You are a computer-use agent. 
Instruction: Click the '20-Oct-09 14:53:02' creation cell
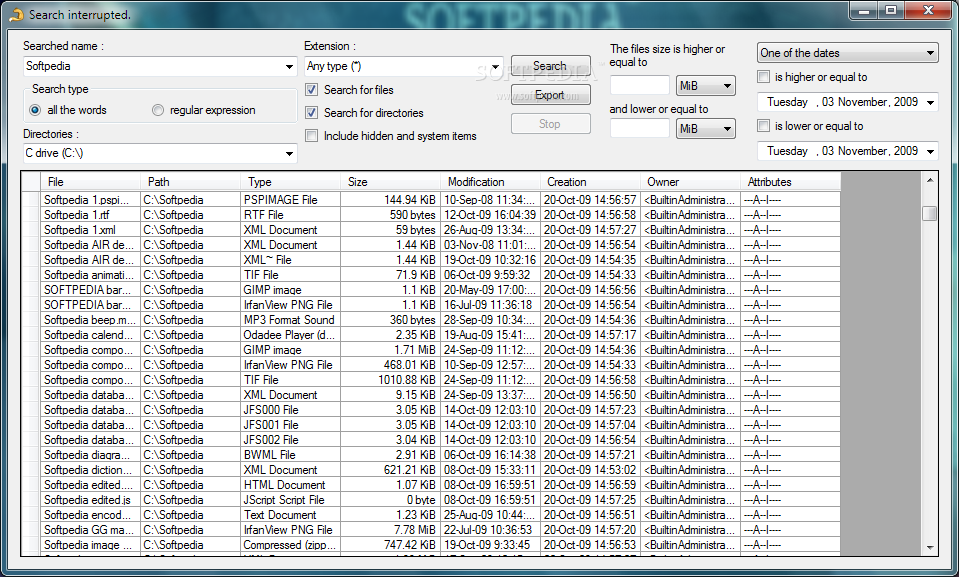tap(590, 469)
